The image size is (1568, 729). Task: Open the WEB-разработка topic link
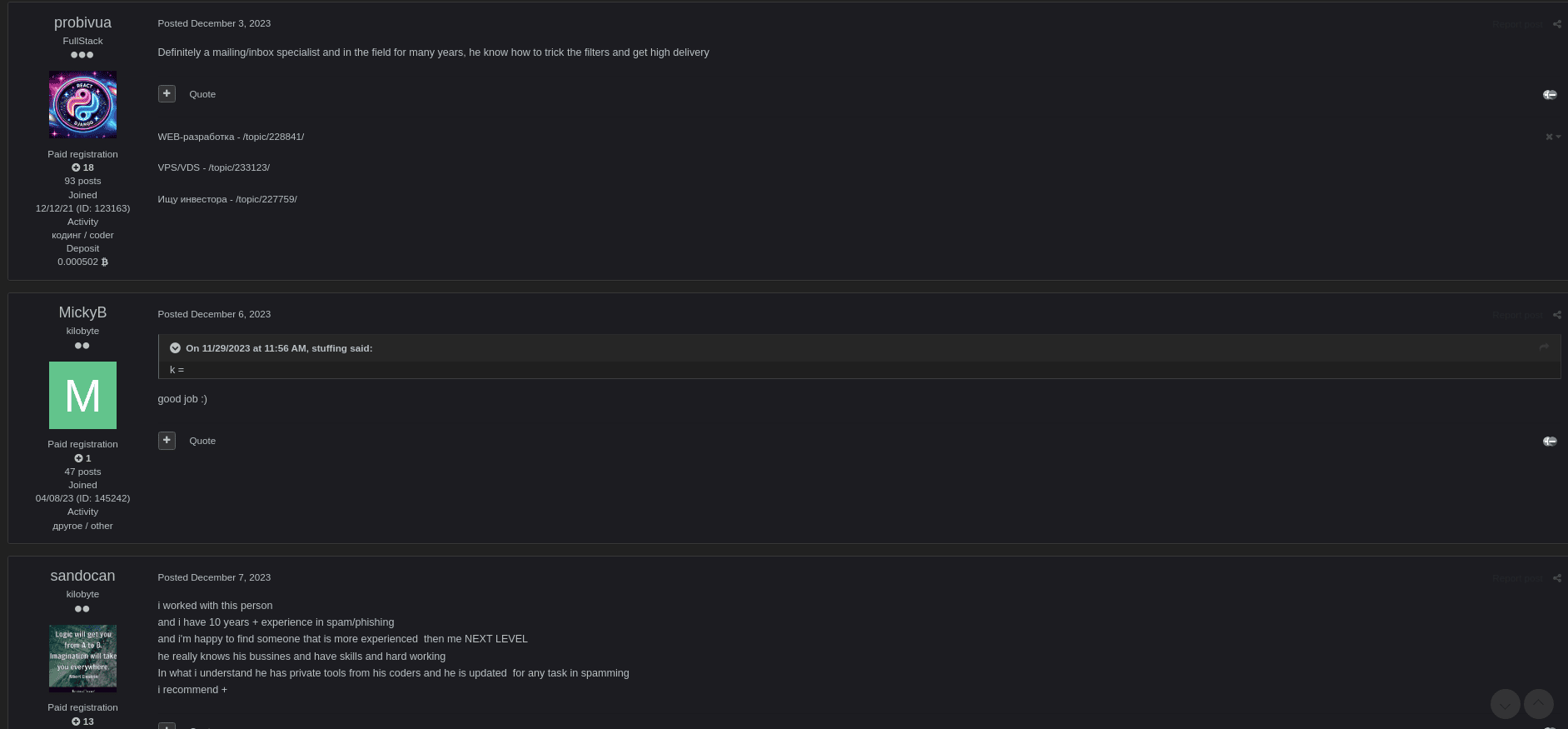(231, 137)
